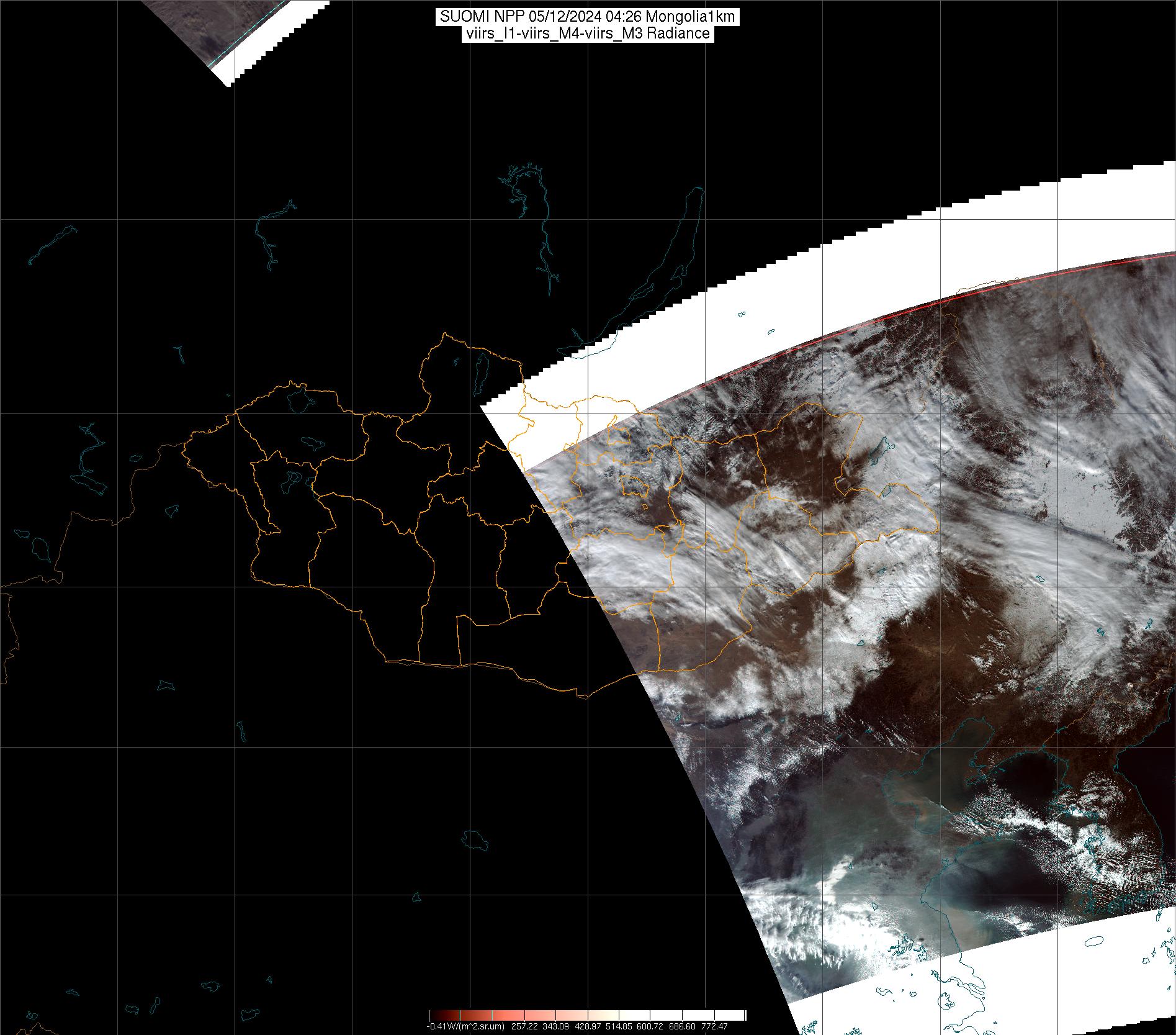Click the '428.97' colorbar value
1176x1035 pixels.
pos(588,1026)
